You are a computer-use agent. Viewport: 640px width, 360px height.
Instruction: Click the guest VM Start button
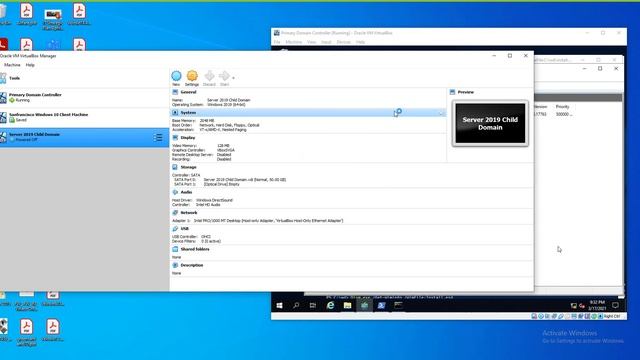pos(280,305)
